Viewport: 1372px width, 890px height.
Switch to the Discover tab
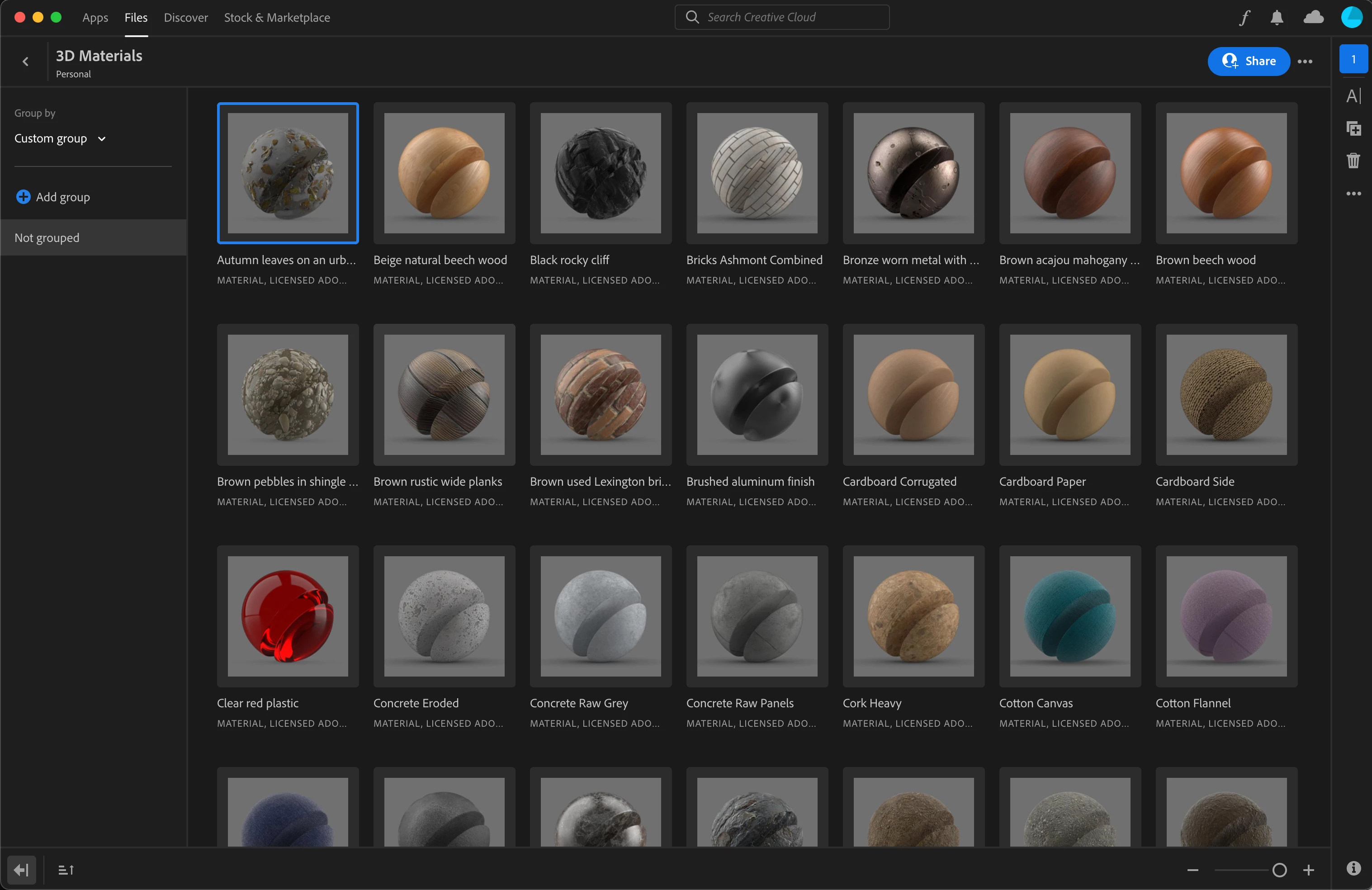coord(185,18)
